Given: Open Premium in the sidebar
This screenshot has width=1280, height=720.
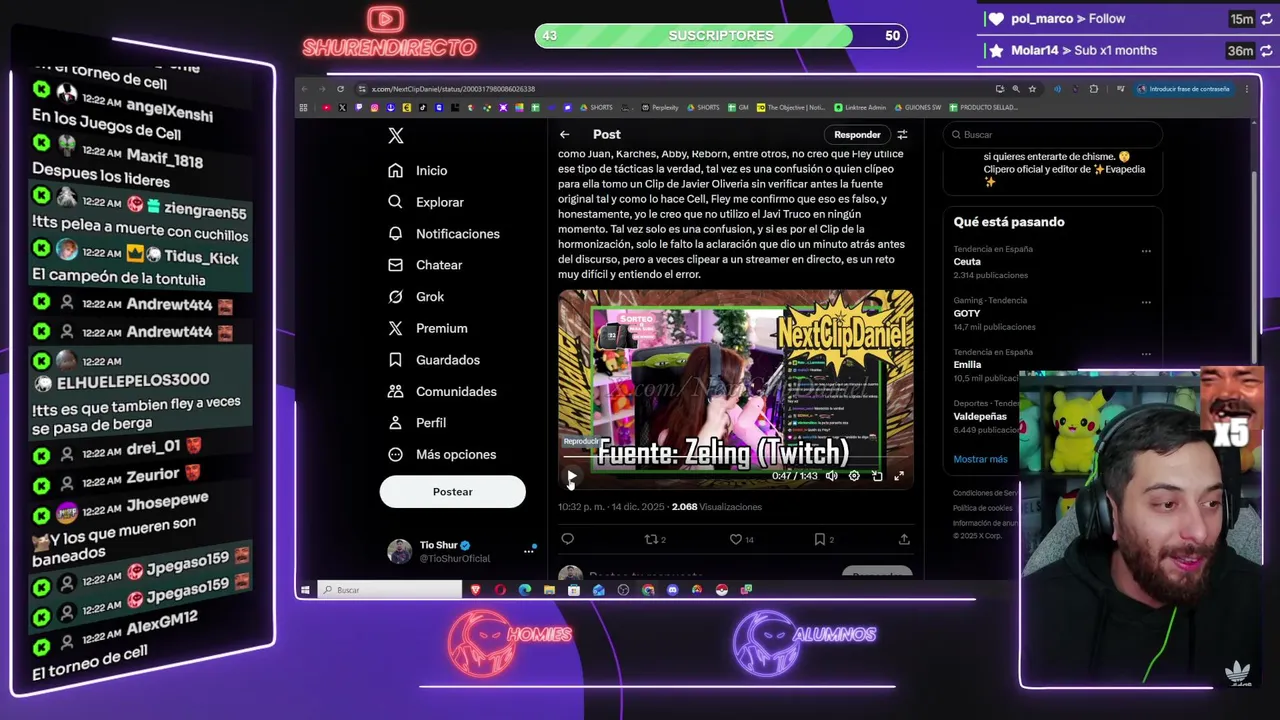Looking at the screenshot, I should click(428, 328).
